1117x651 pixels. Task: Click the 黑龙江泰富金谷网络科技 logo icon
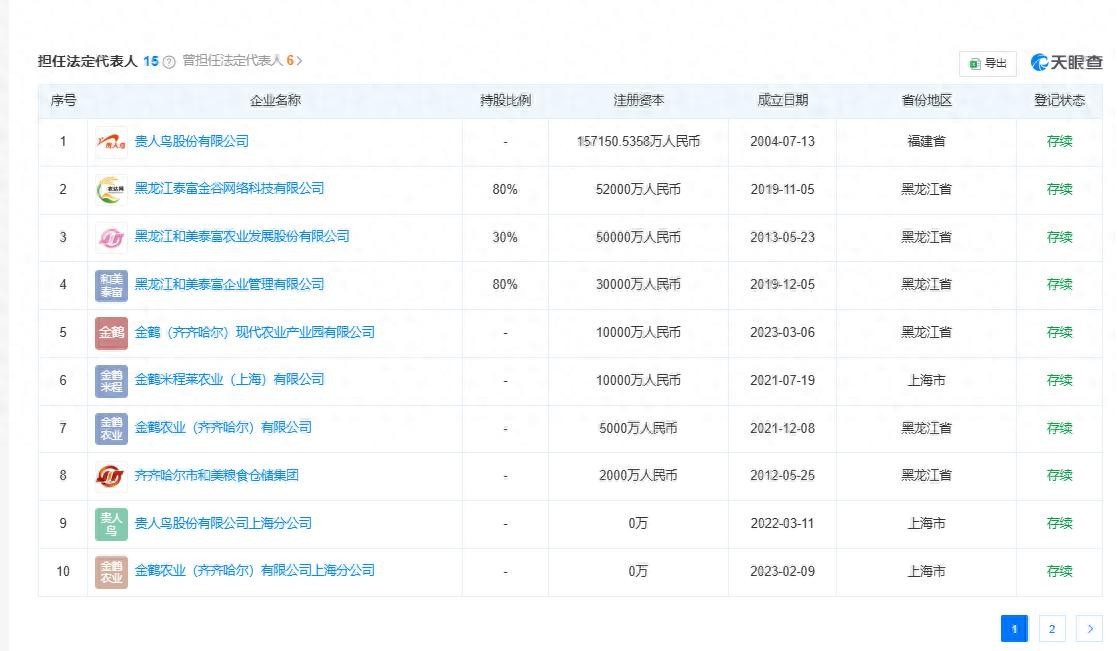click(111, 189)
